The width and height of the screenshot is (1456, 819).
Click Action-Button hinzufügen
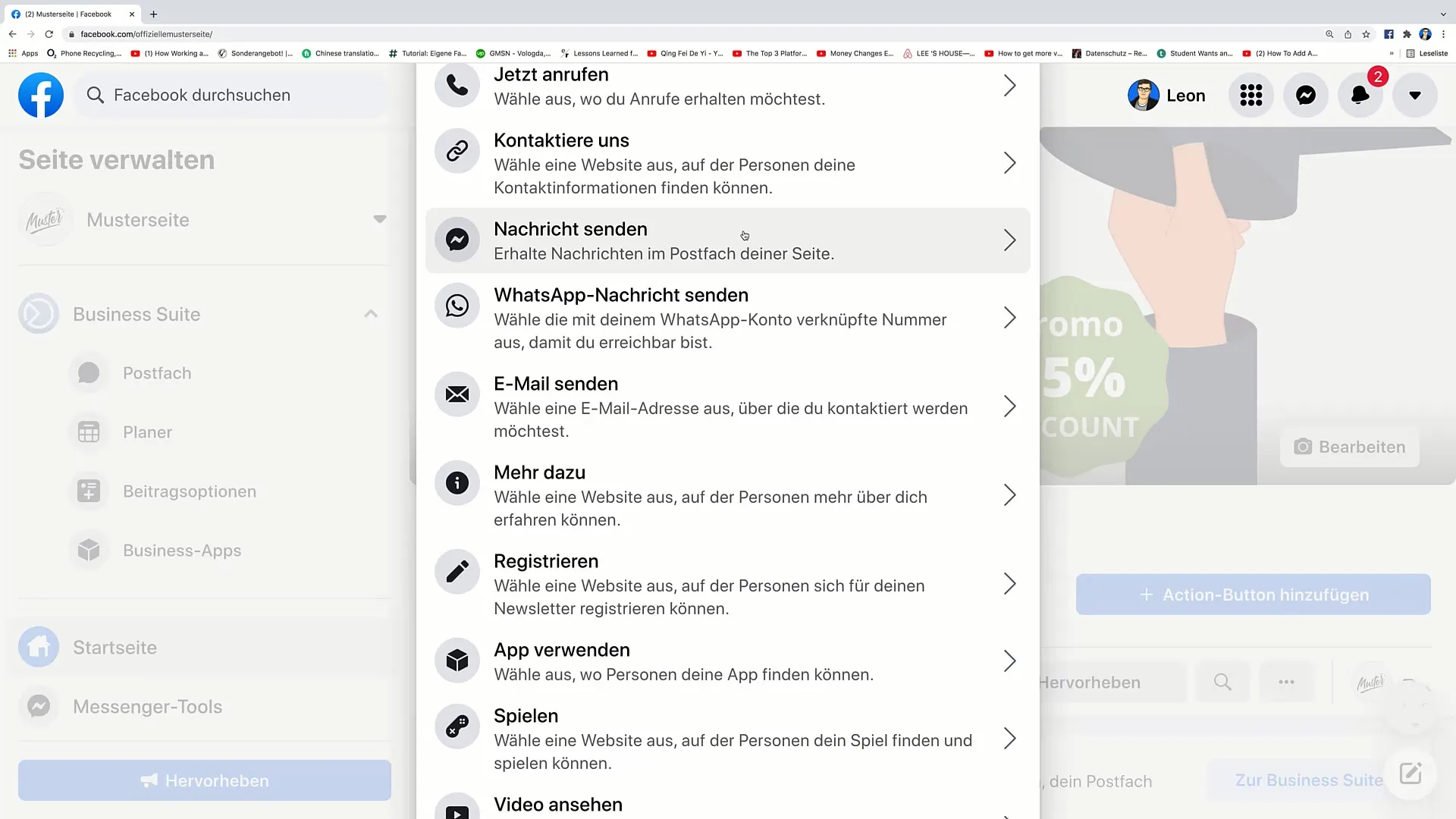(x=1254, y=595)
